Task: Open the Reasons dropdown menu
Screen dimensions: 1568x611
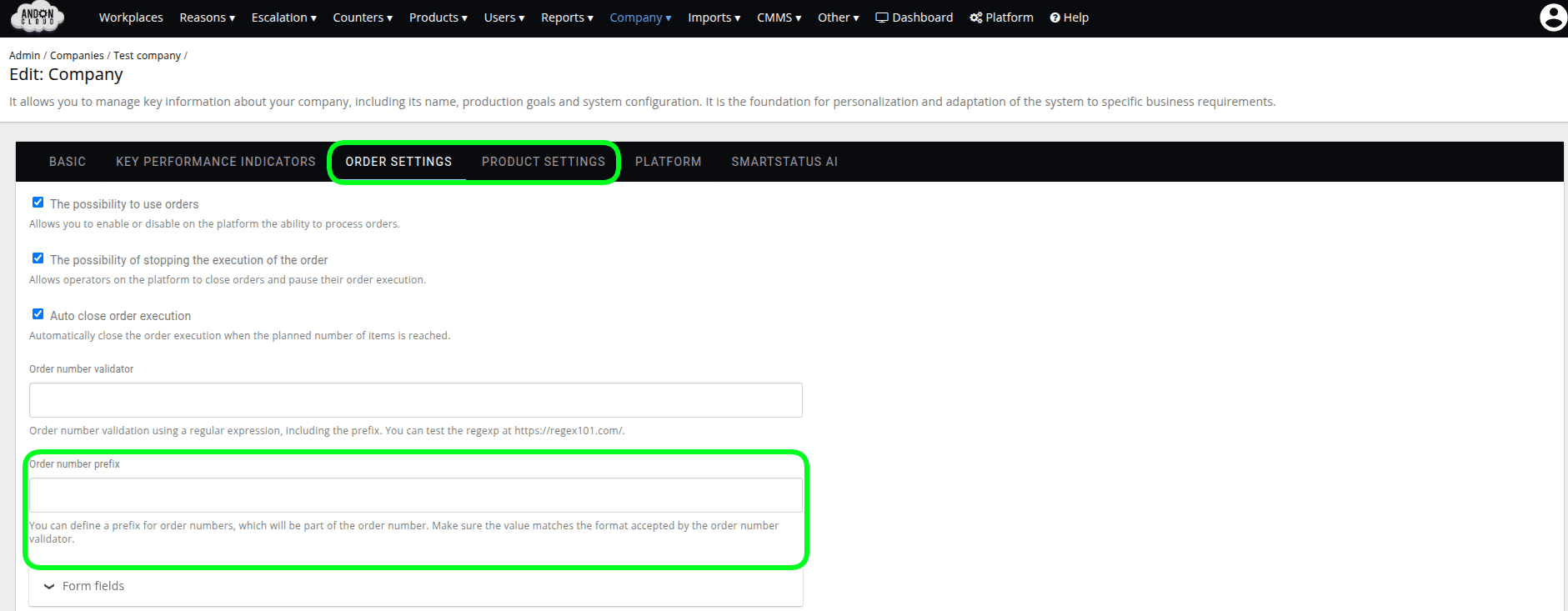Action: coord(207,18)
